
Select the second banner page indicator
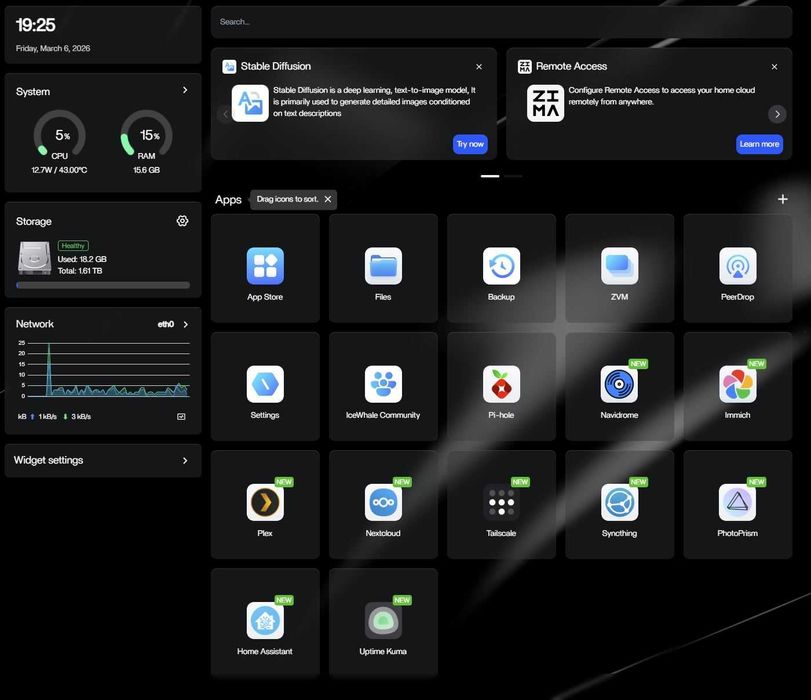point(513,176)
